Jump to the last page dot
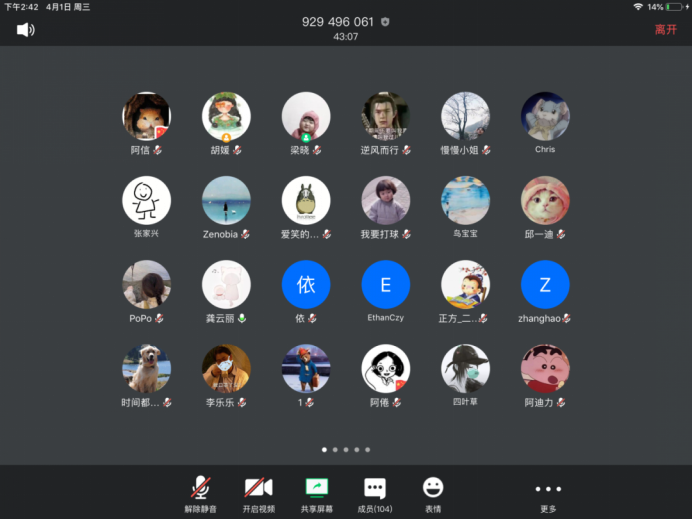The image size is (692, 519). 368,450
